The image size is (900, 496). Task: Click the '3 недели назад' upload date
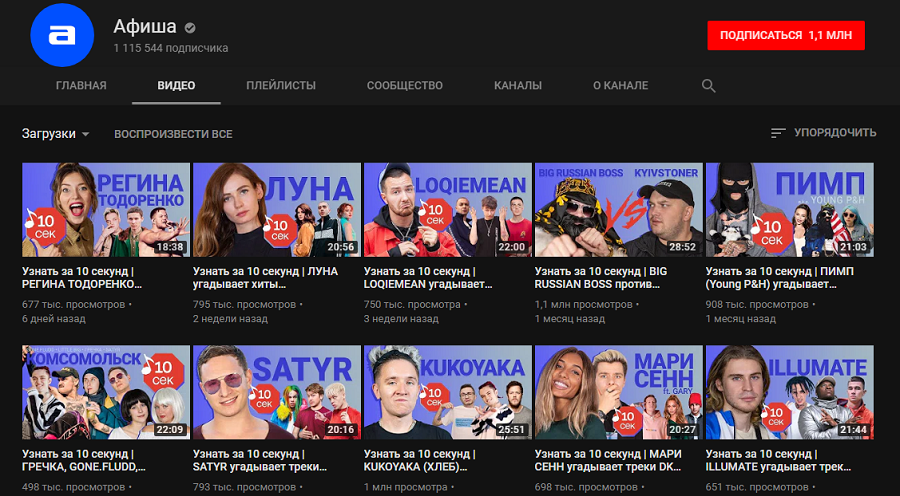401,319
